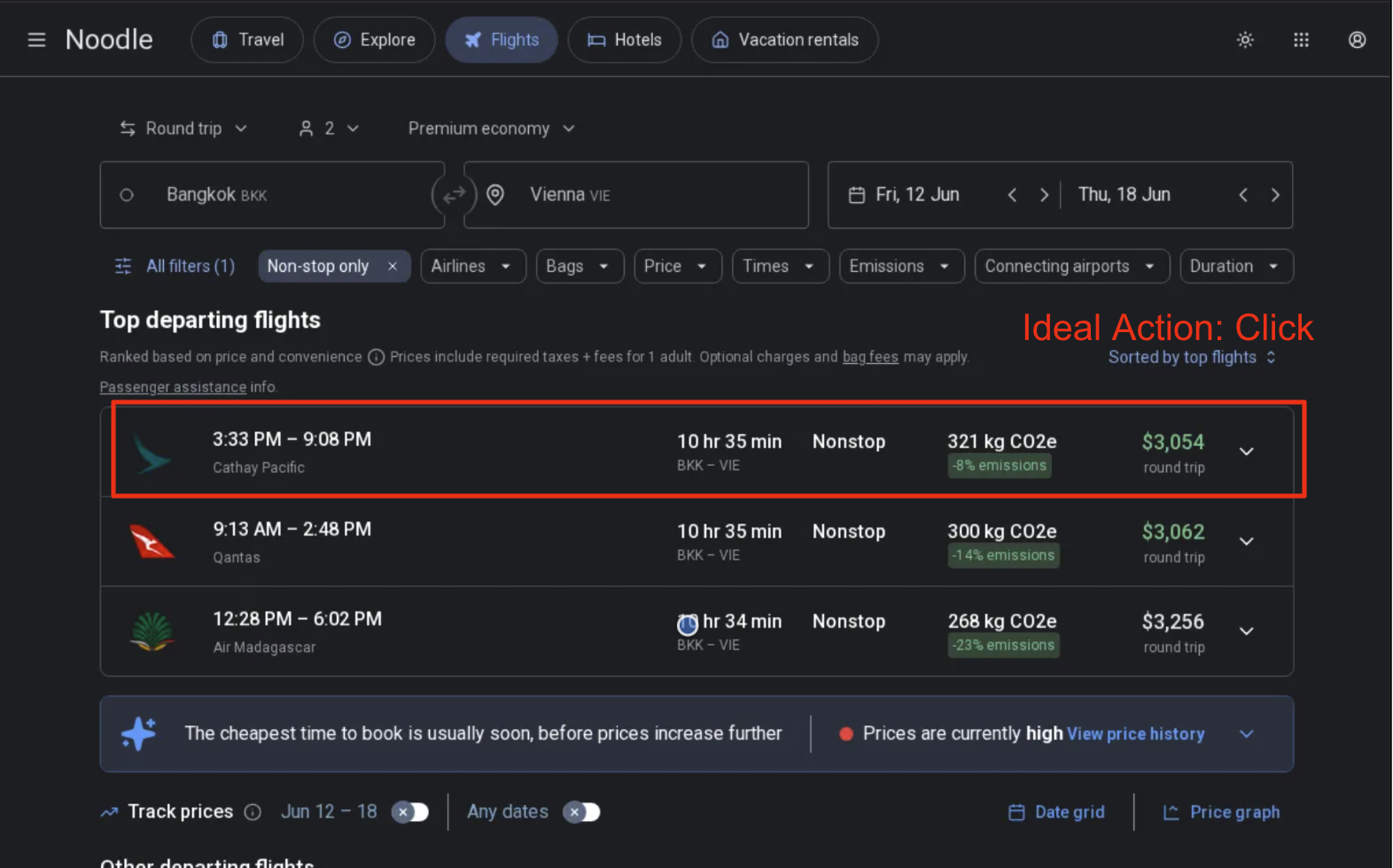The width and height of the screenshot is (1393, 868).
Task: Click the 12:28 PM – 6:02 PM flight time
Action: pos(298,619)
